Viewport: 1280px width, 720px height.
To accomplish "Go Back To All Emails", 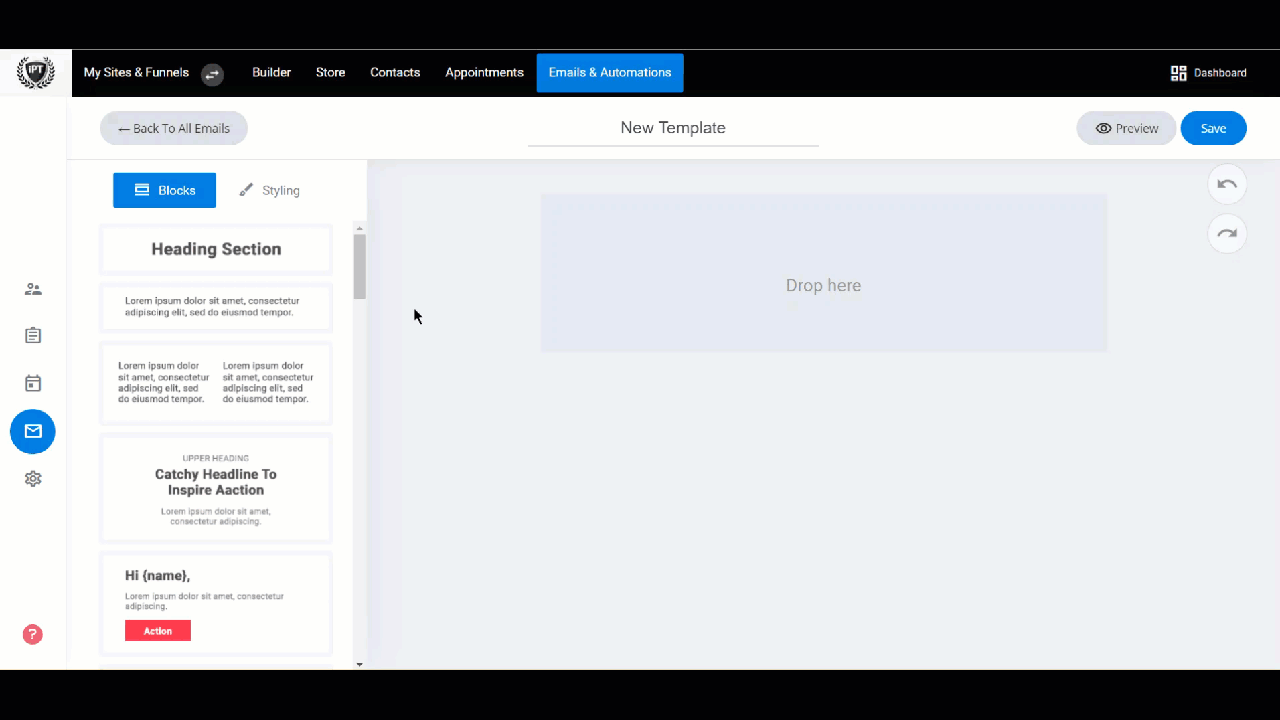I will pyautogui.click(x=173, y=128).
